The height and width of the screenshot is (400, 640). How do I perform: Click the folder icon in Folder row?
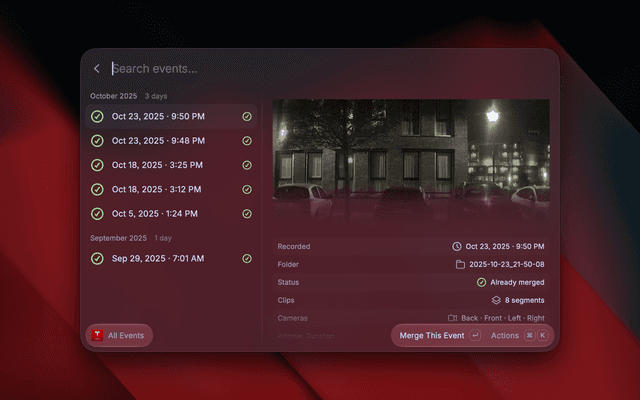coord(460,264)
